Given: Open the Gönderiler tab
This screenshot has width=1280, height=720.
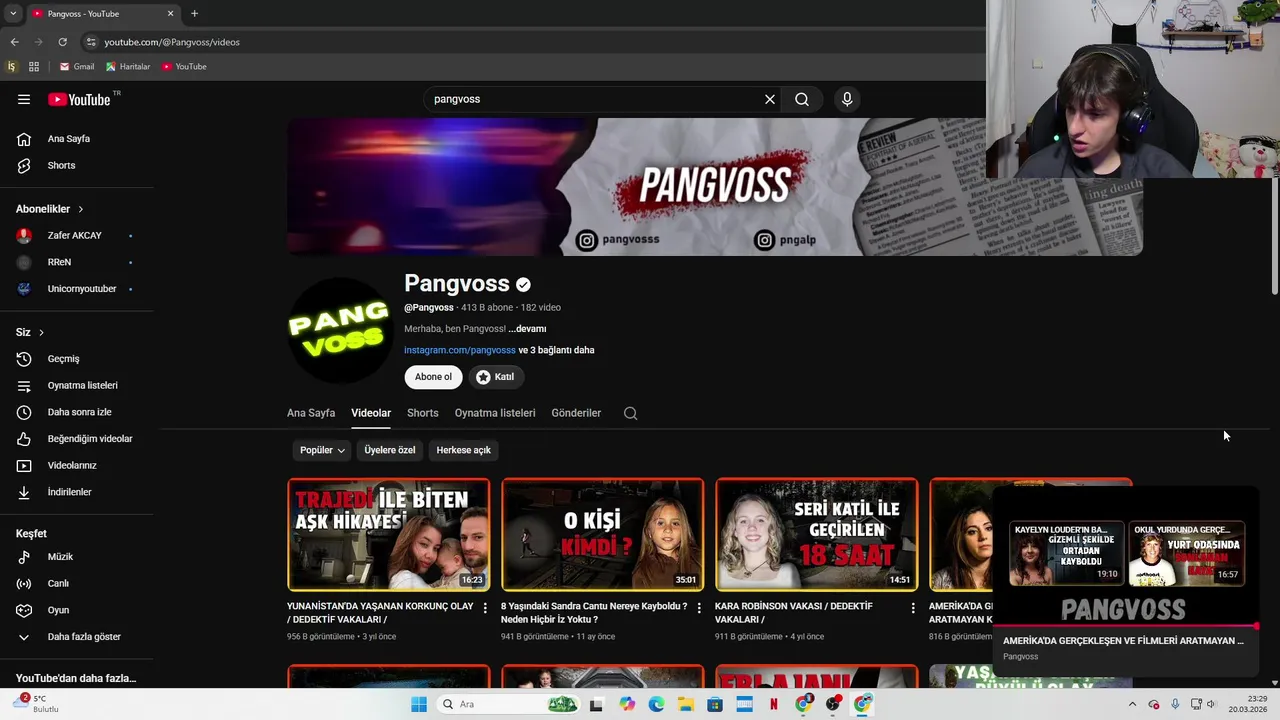Looking at the screenshot, I should point(576,413).
